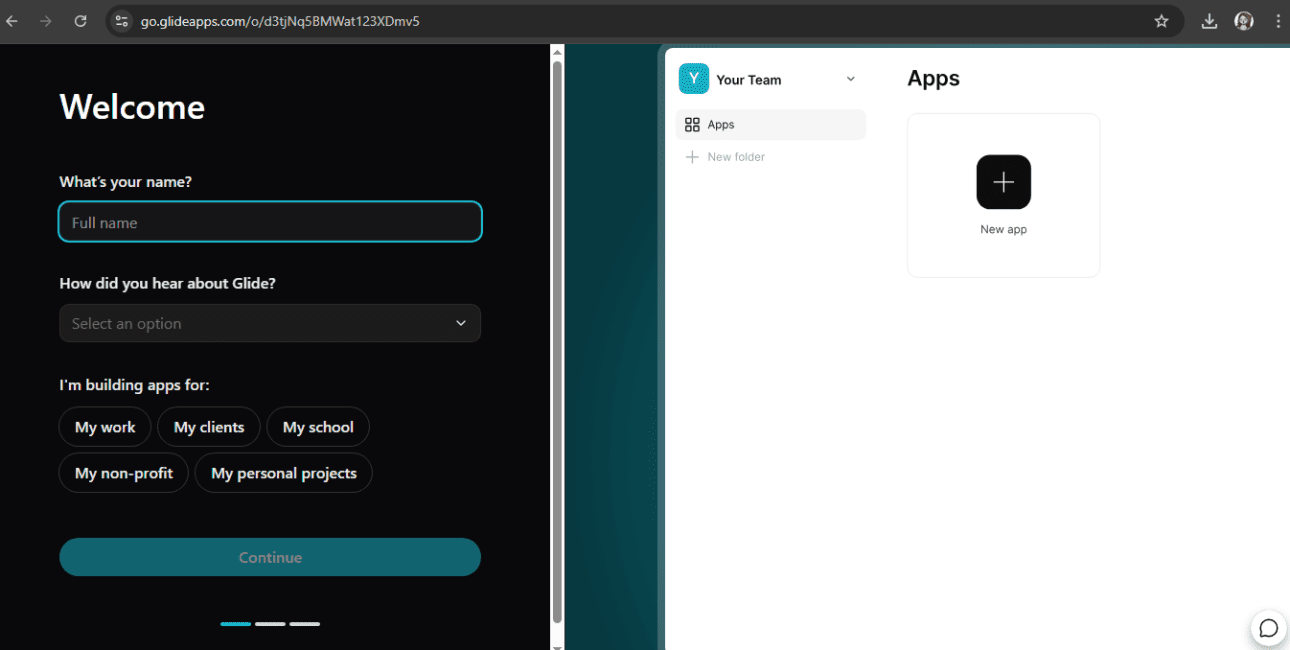Open the chat support bubble icon
This screenshot has height=650, width=1290.
pyautogui.click(x=1268, y=628)
